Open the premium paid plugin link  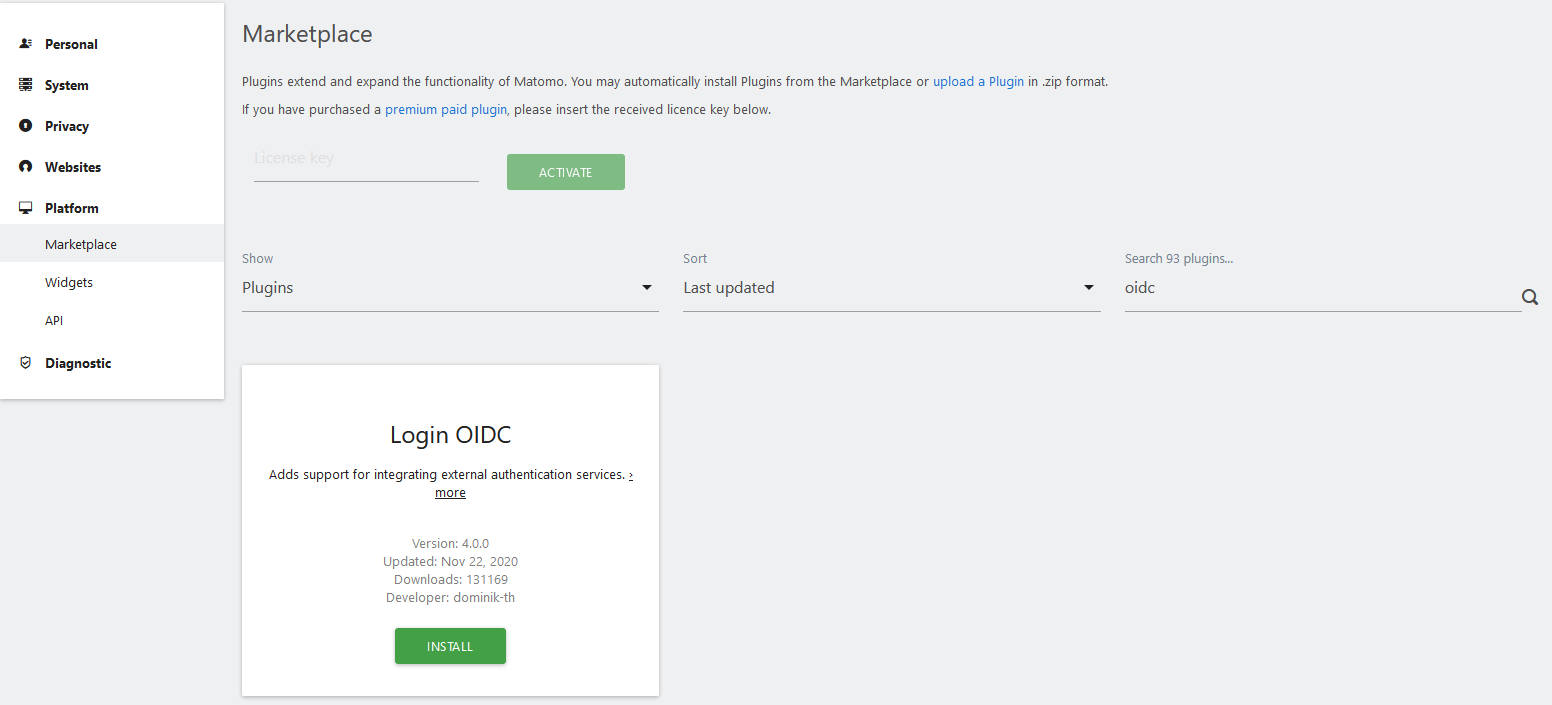[x=446, y=110]
